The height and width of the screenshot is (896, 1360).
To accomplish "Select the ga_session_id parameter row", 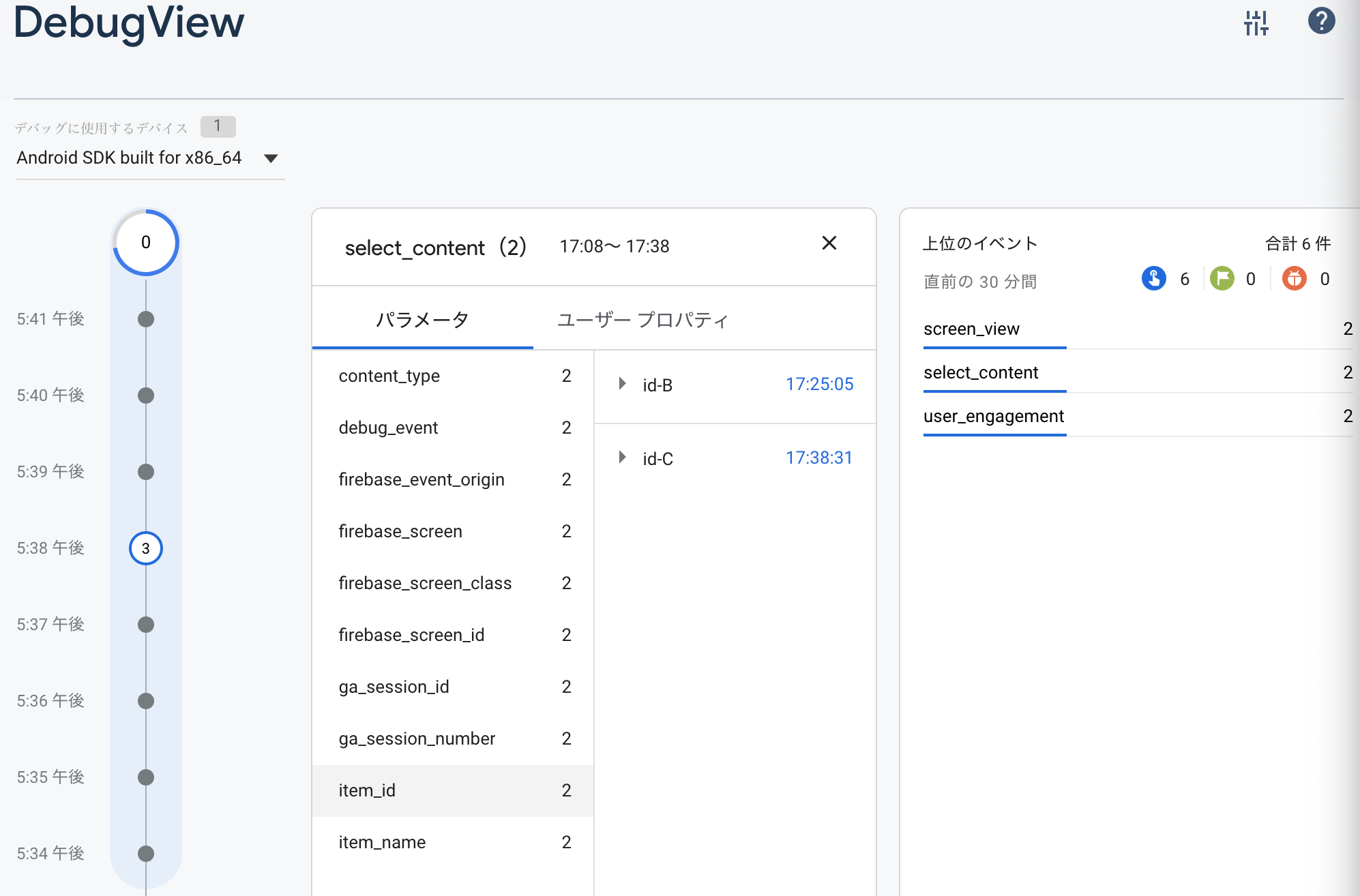I will click(453, 687).
